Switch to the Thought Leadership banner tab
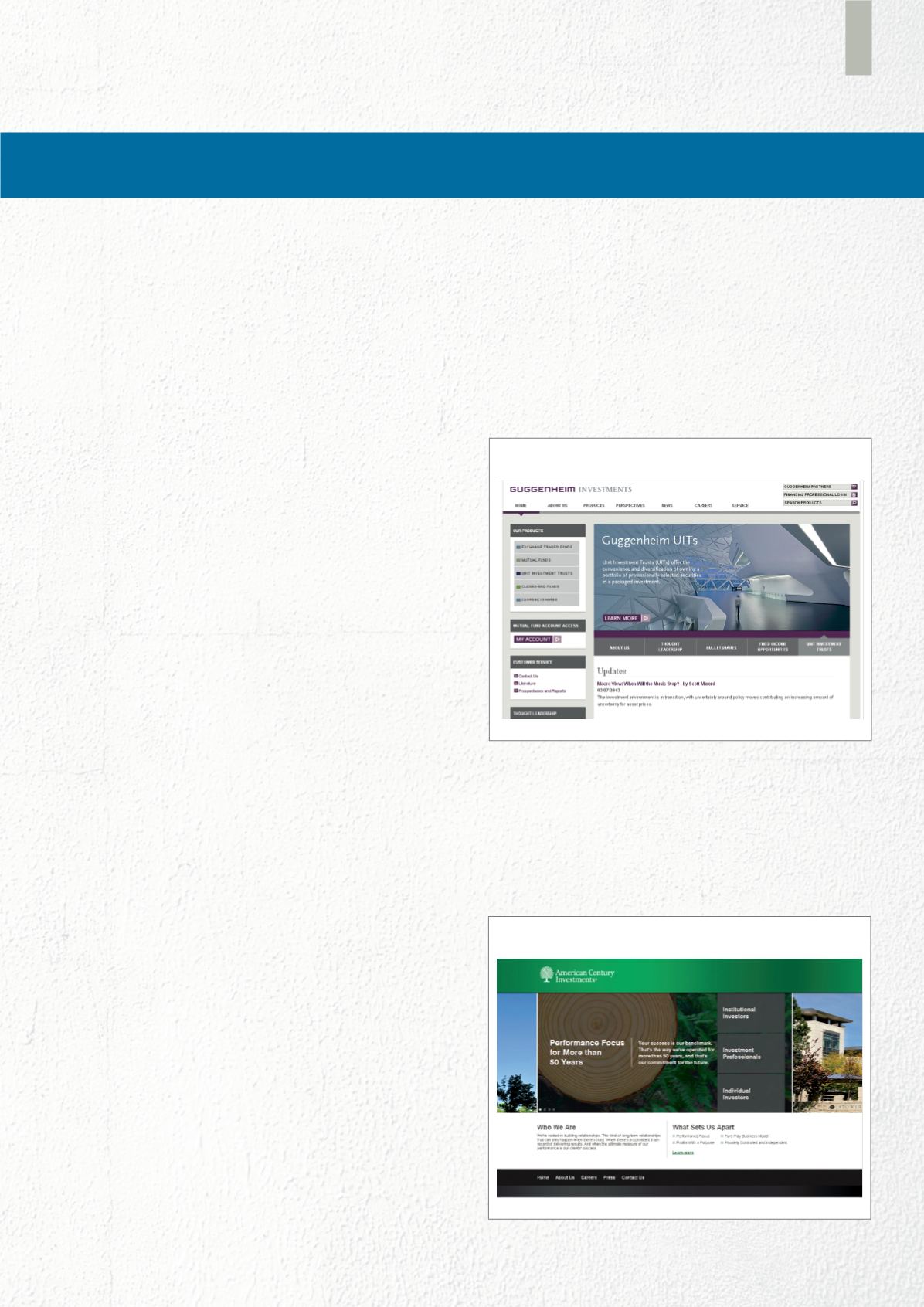Viewport: 924px width, 1307px height. coord(670,647)
